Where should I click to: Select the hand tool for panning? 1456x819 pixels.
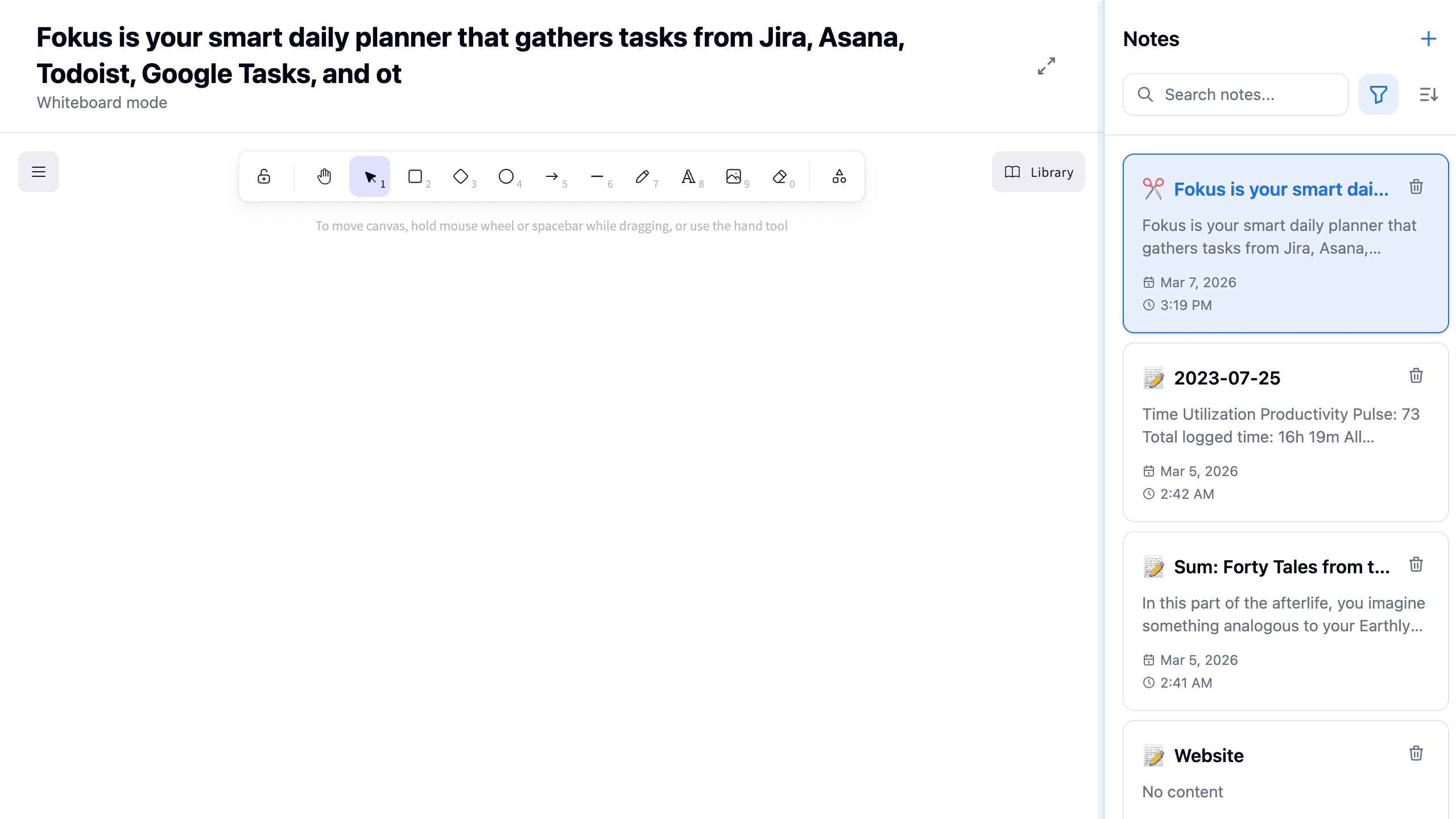coord(324,177)
